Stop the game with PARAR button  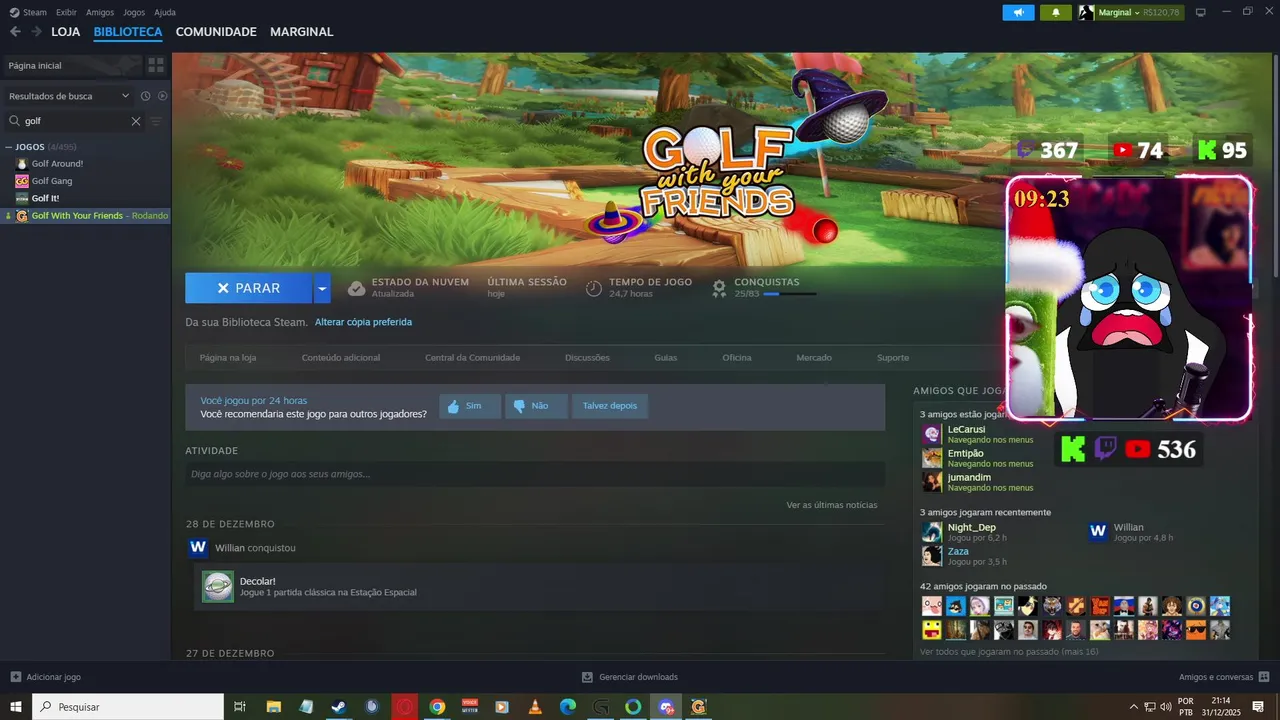point(248,288)
